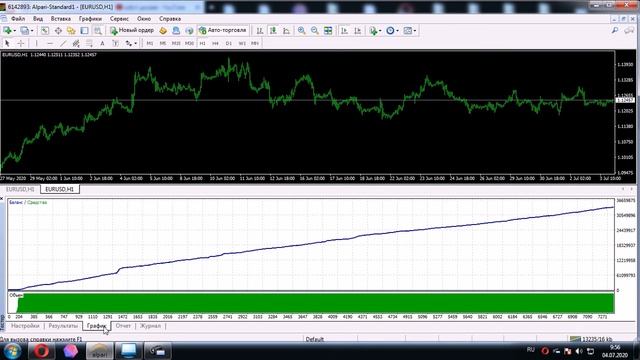The height and width of the screenshot is (360, 640).
Task: Zoom in on the chart
Action: click(x=301, y=31)
